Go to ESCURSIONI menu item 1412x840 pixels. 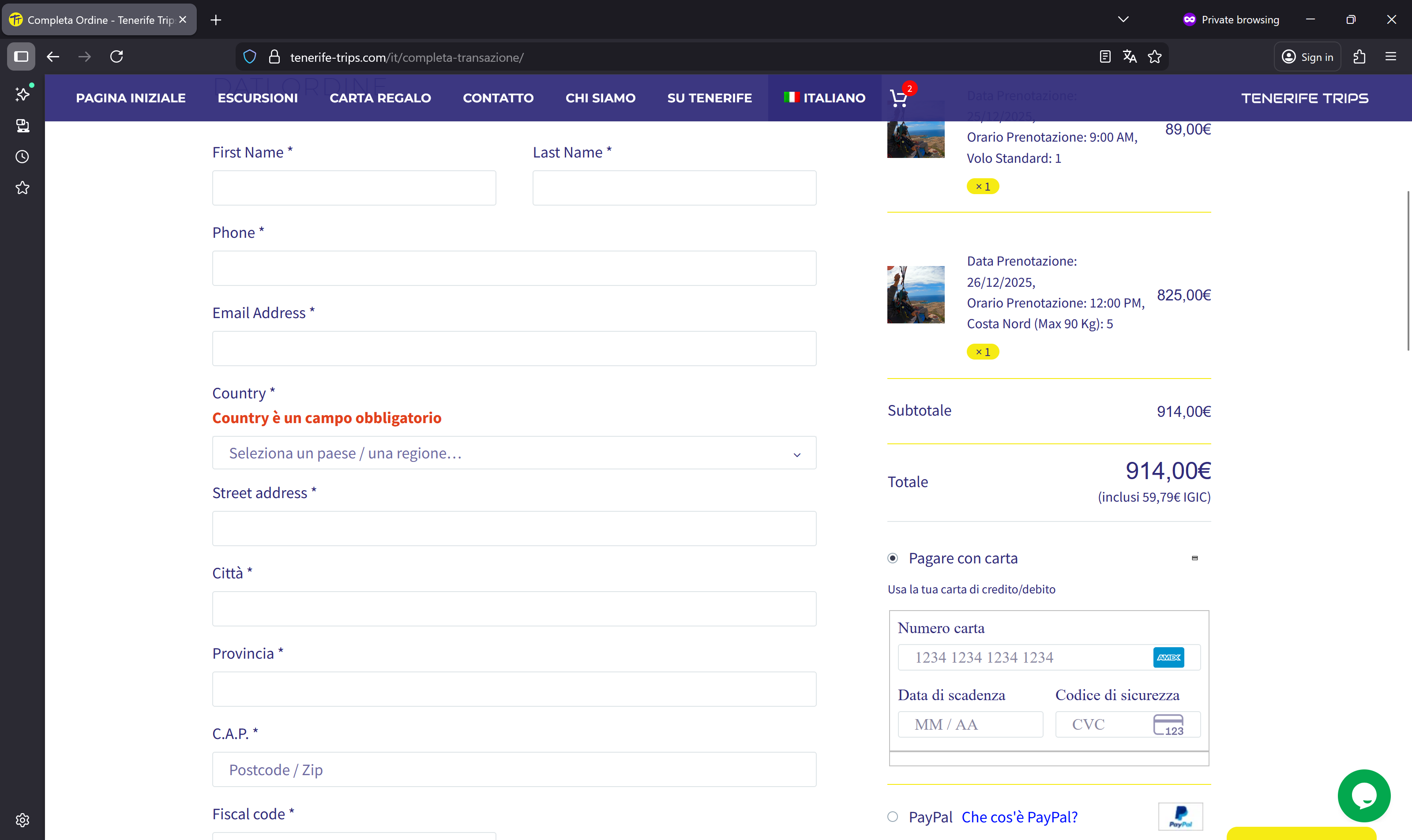[x=258, y=98]
